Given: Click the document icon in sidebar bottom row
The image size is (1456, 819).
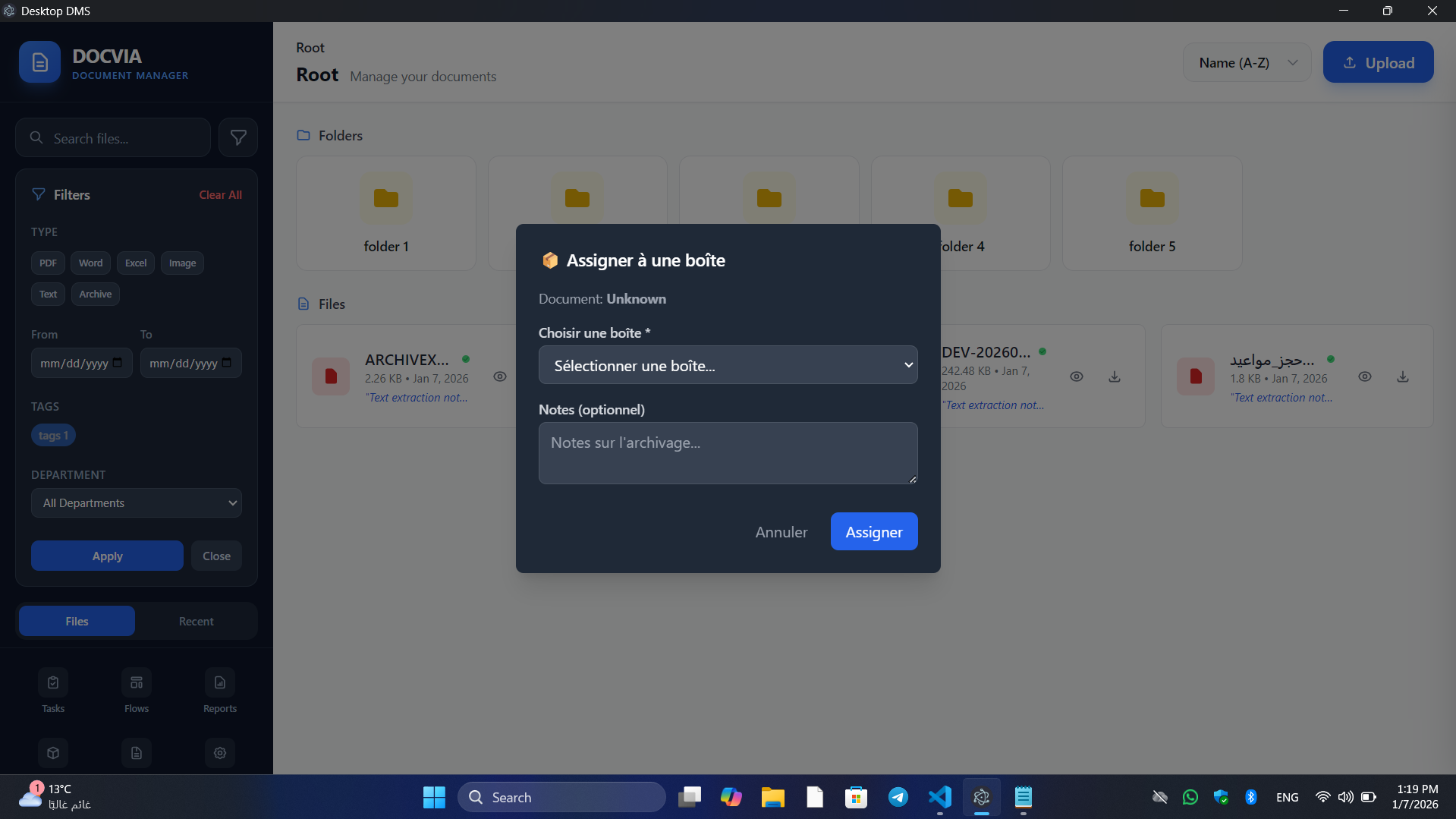Looking at the screenshot, I should (137, 753).
